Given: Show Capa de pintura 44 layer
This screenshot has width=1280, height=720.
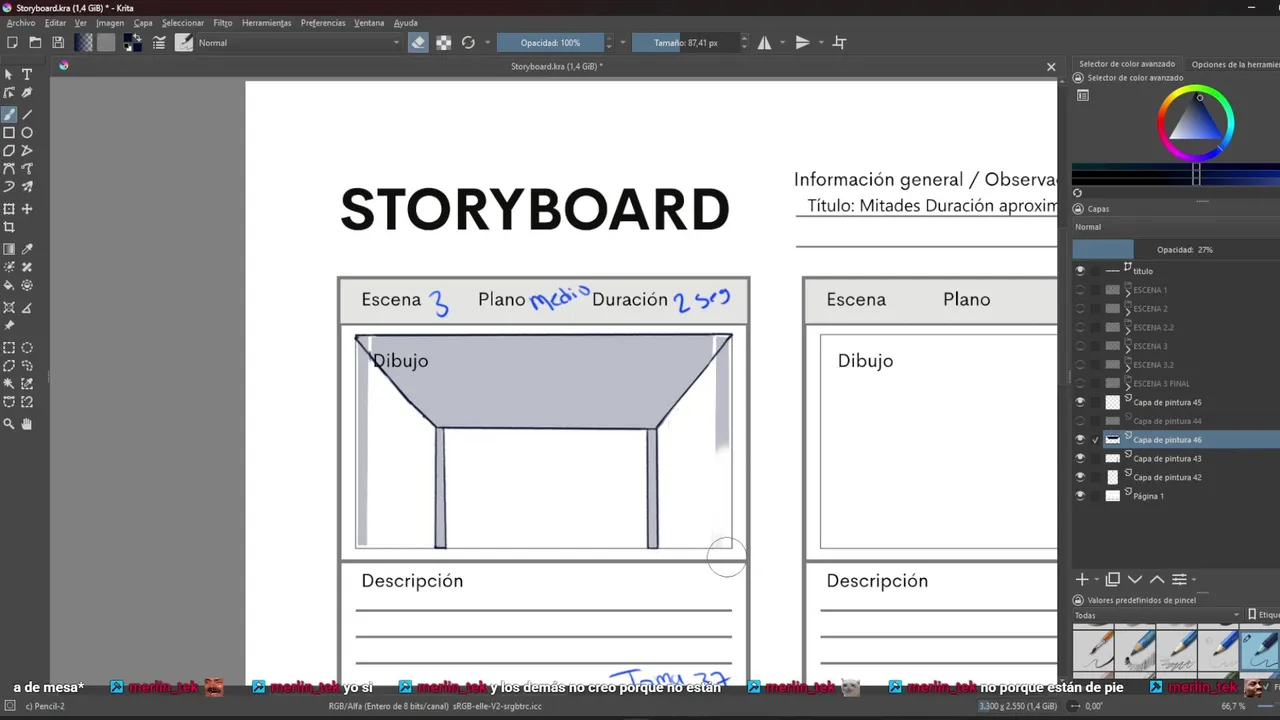Looking at the screenshot, I should [x=1080, y=421].
